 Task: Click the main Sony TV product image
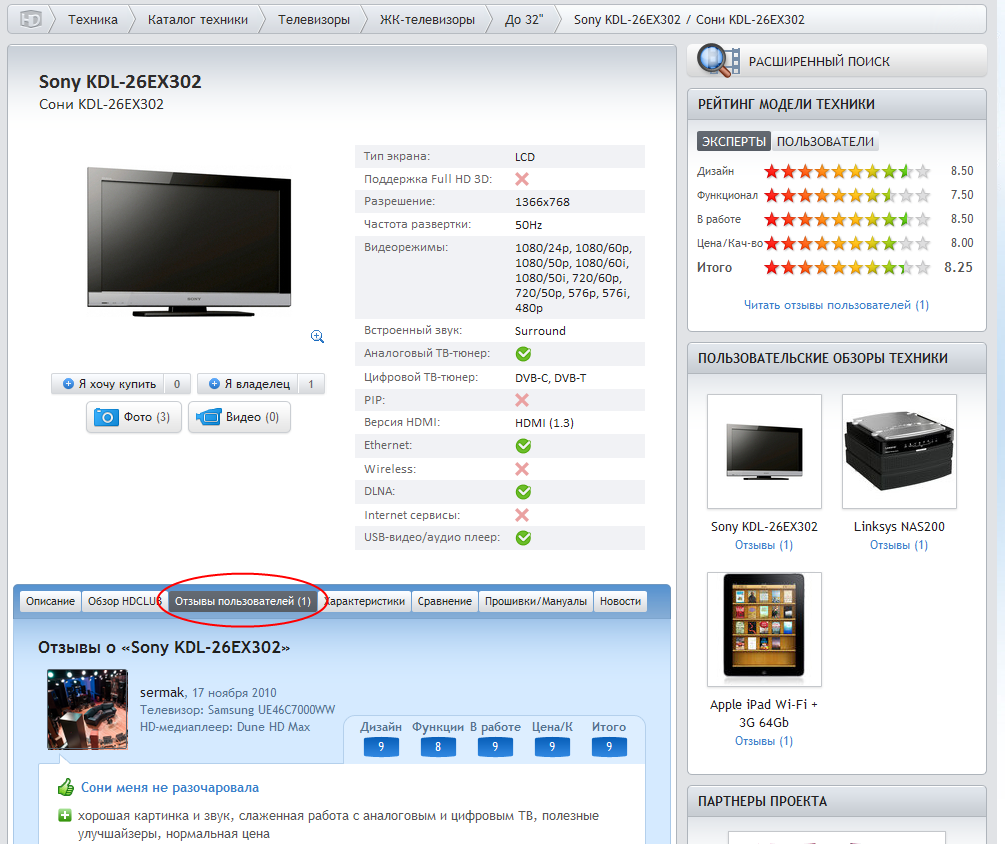tap(189, 242)
